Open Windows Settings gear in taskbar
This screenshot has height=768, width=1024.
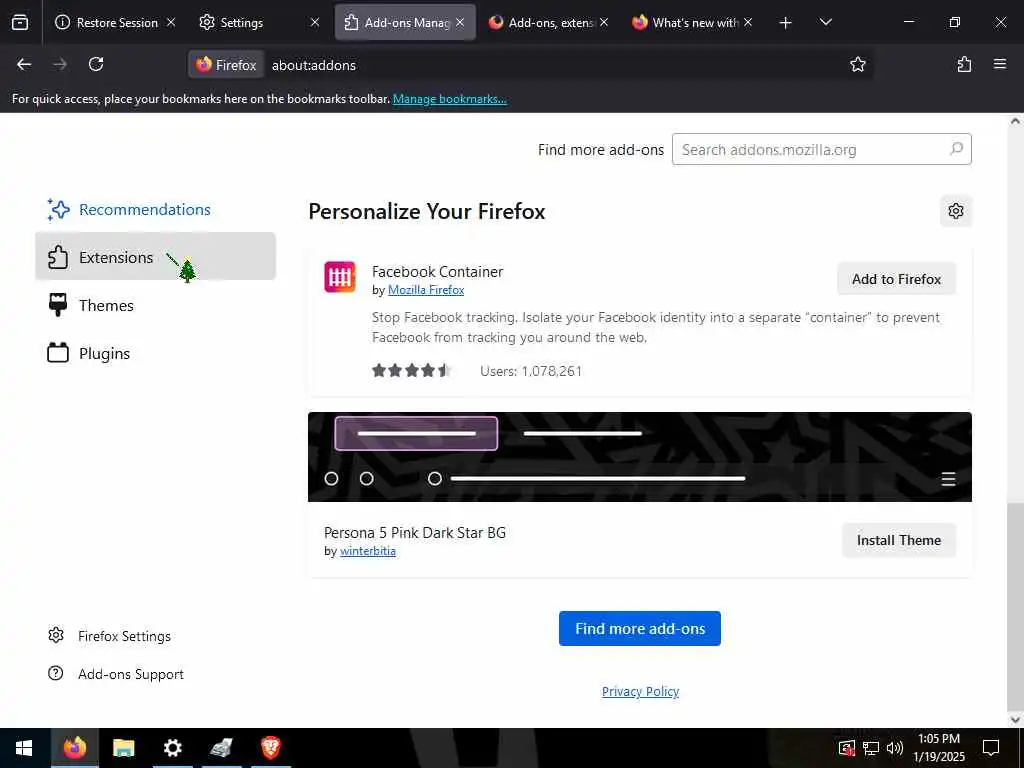point(172,748)
